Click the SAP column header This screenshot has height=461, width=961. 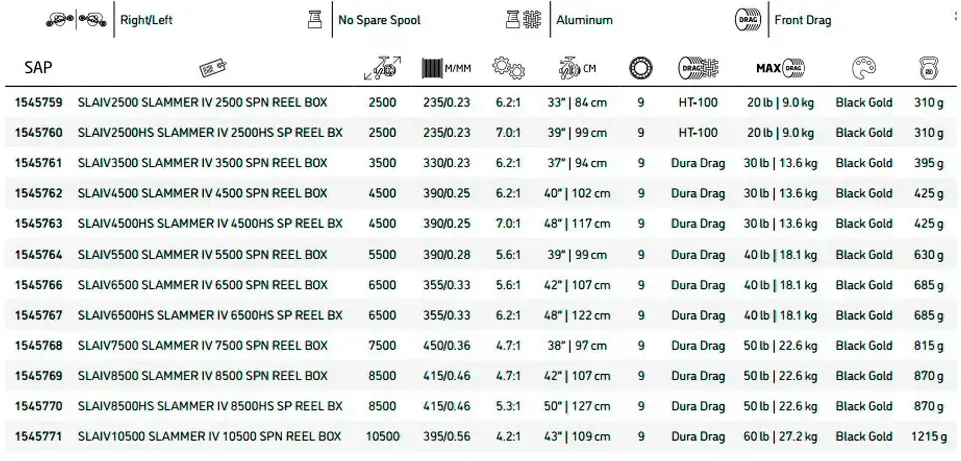38,67
